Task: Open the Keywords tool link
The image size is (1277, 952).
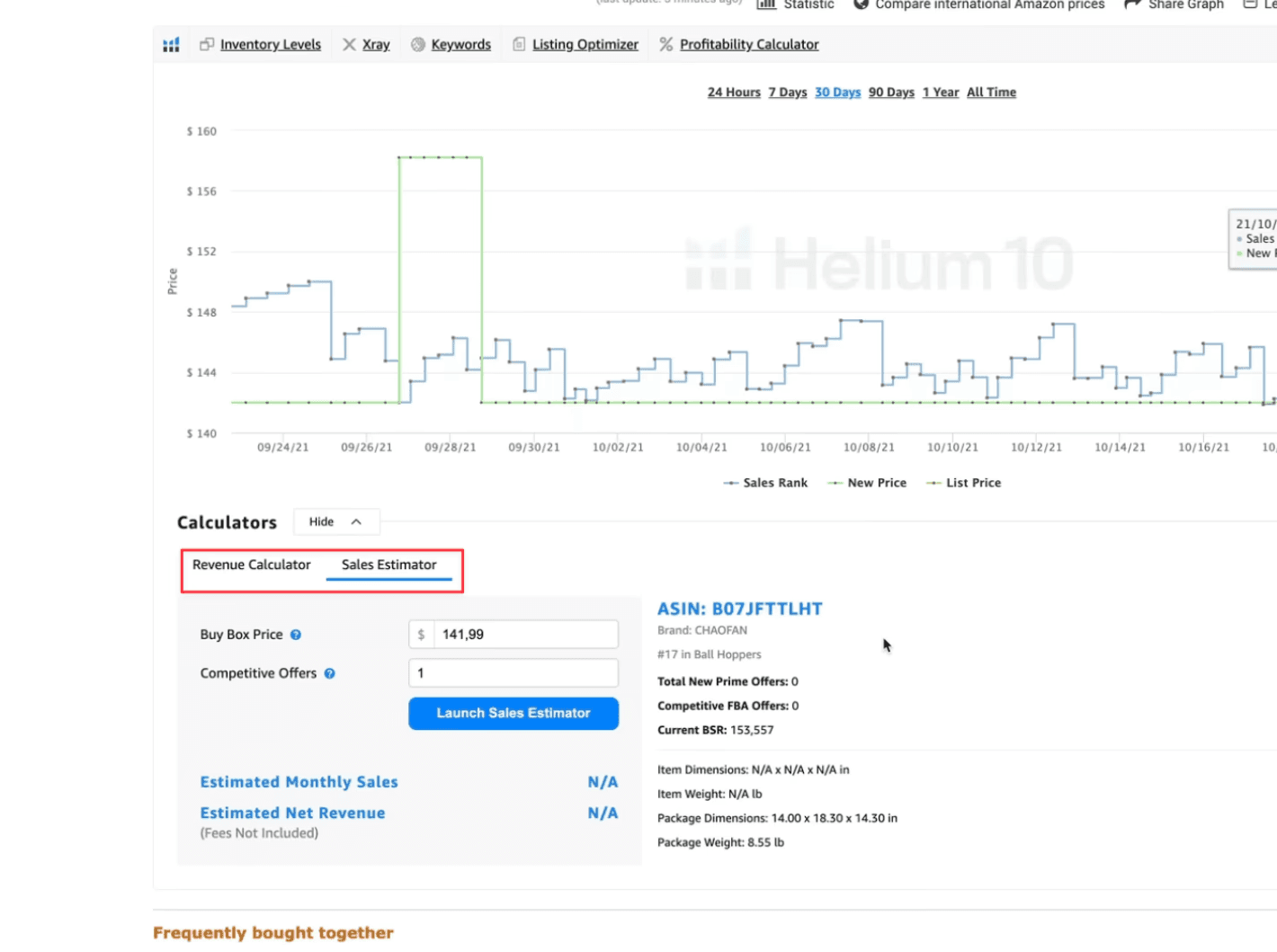Action: pos(461,44)
